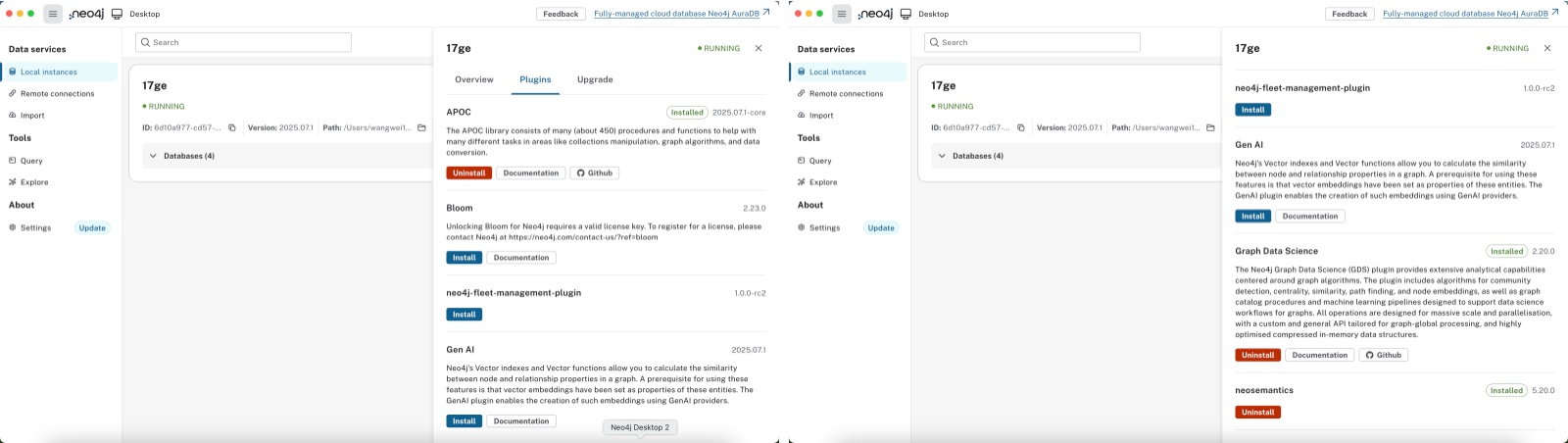The width and height of the screenshot is (1568, 443).
Task: Uninstall the neosemantics plugin
Action: pos(1258,413)
